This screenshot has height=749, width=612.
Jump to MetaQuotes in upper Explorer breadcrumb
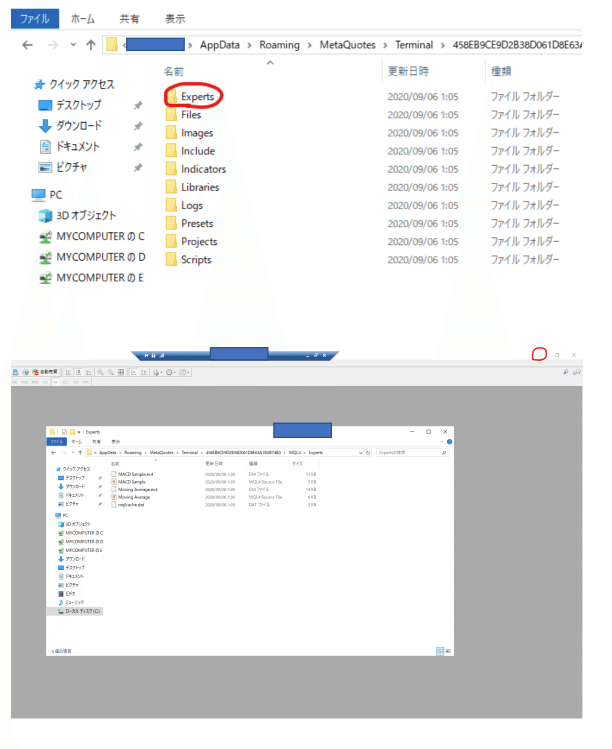pyautogui.click(x=347, y=45)
